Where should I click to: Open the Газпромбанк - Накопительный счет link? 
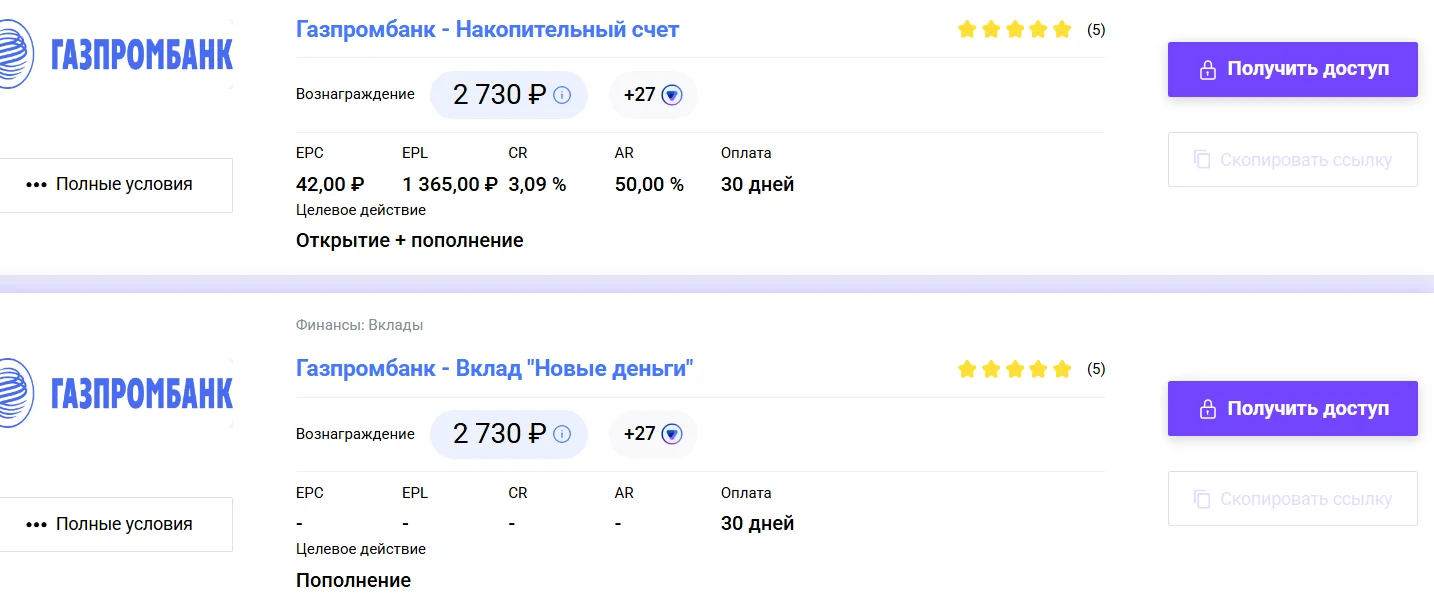(487, 30)
